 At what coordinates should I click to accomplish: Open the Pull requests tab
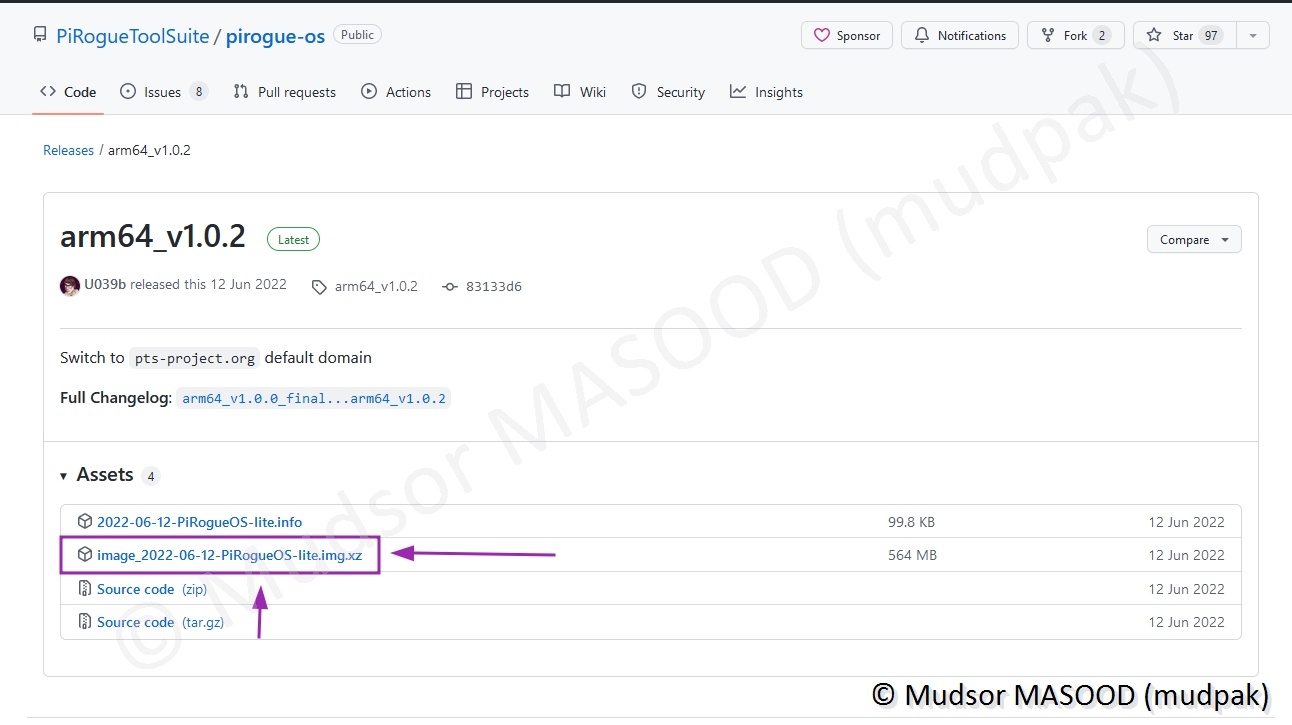coord(285,92)
